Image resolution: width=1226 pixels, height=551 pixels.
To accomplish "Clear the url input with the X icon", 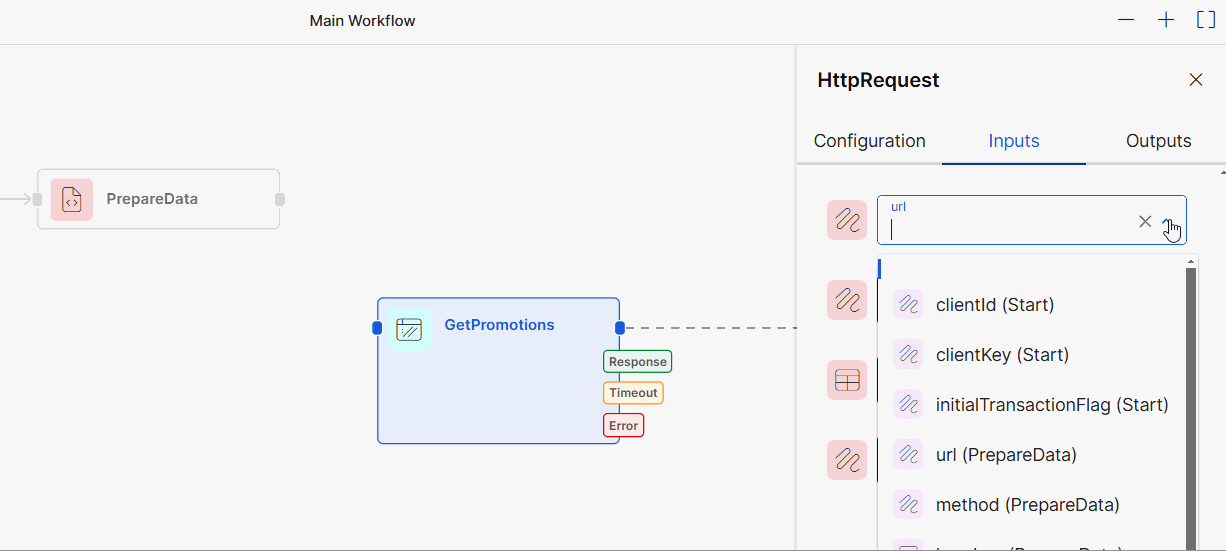I will point(1145,221).
